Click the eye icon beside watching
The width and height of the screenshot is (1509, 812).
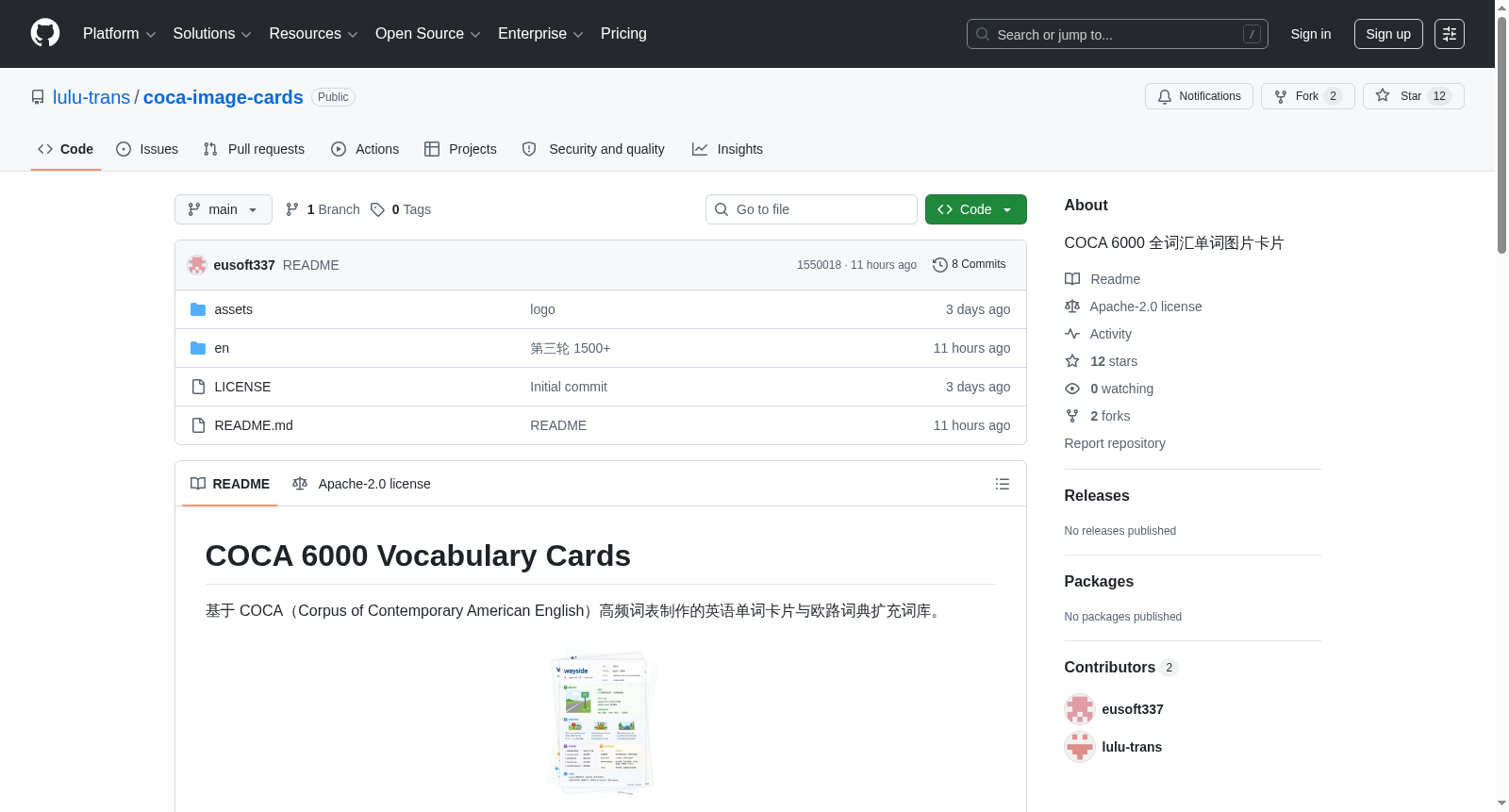click(1072, 389)
